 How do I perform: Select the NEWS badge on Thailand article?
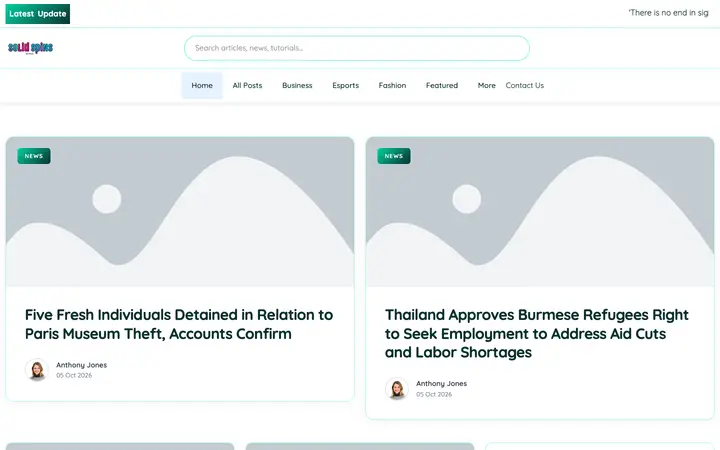394,156
